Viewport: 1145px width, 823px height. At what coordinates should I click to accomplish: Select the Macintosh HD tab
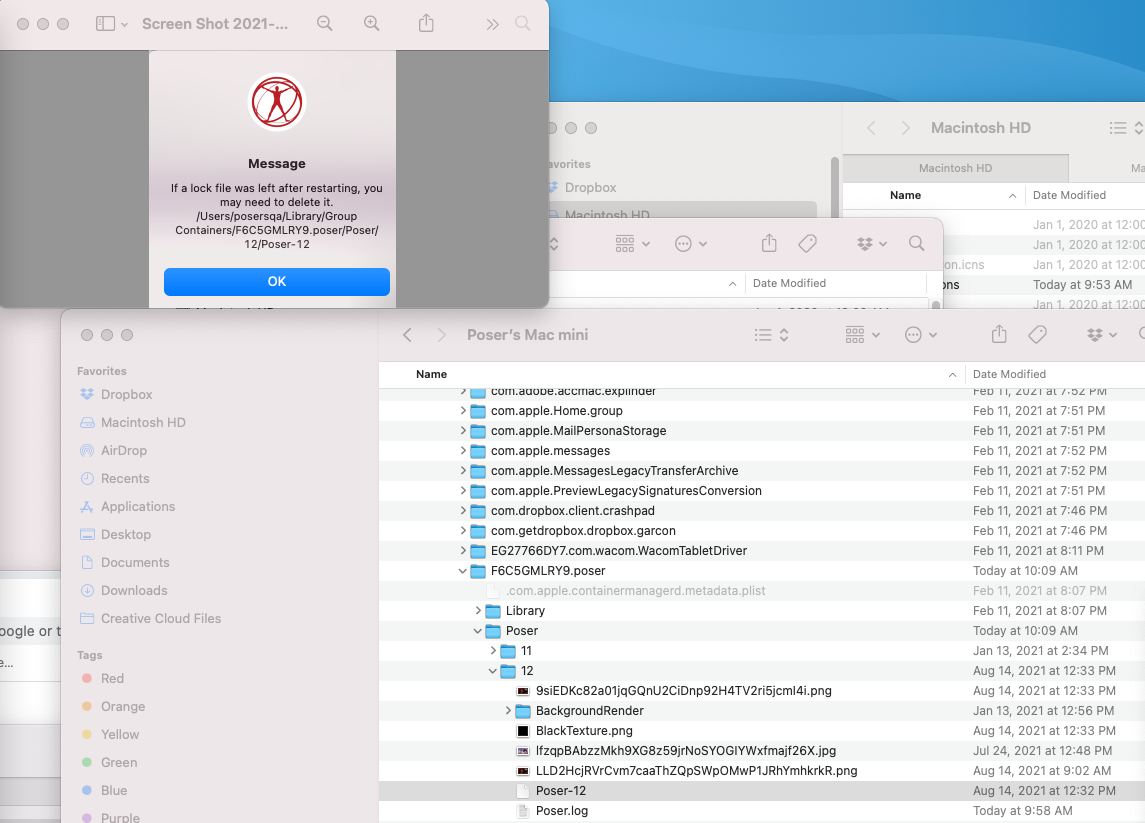(955, 168)
